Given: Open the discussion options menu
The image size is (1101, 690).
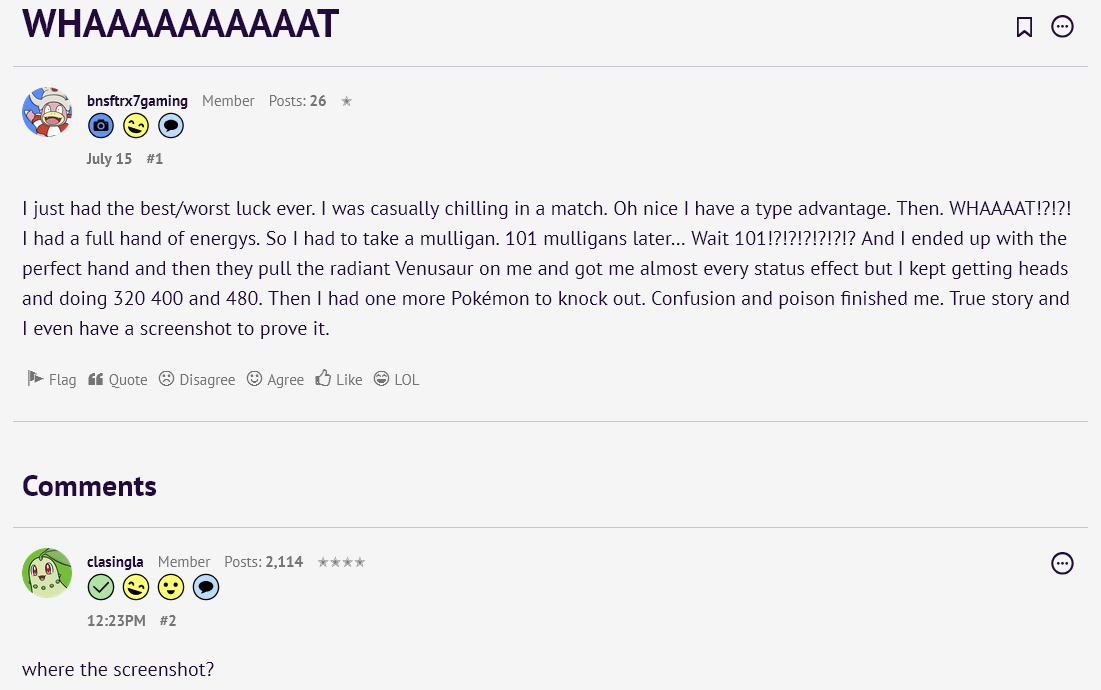Looking at the screenshot, I should [x=1062, y=27].
